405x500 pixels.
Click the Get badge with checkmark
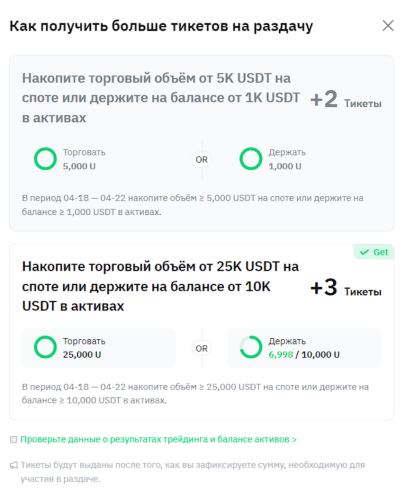(x=374, y=252)
